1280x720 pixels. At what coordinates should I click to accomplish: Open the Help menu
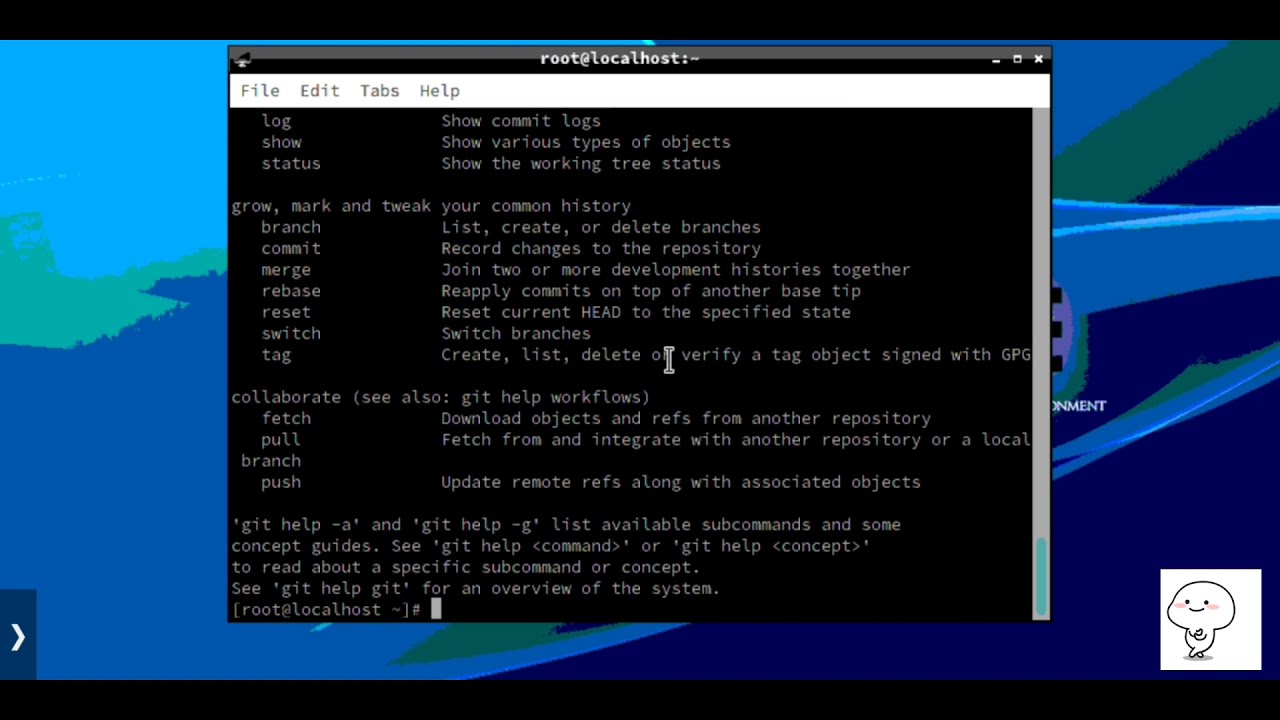(x=440, y=91)
